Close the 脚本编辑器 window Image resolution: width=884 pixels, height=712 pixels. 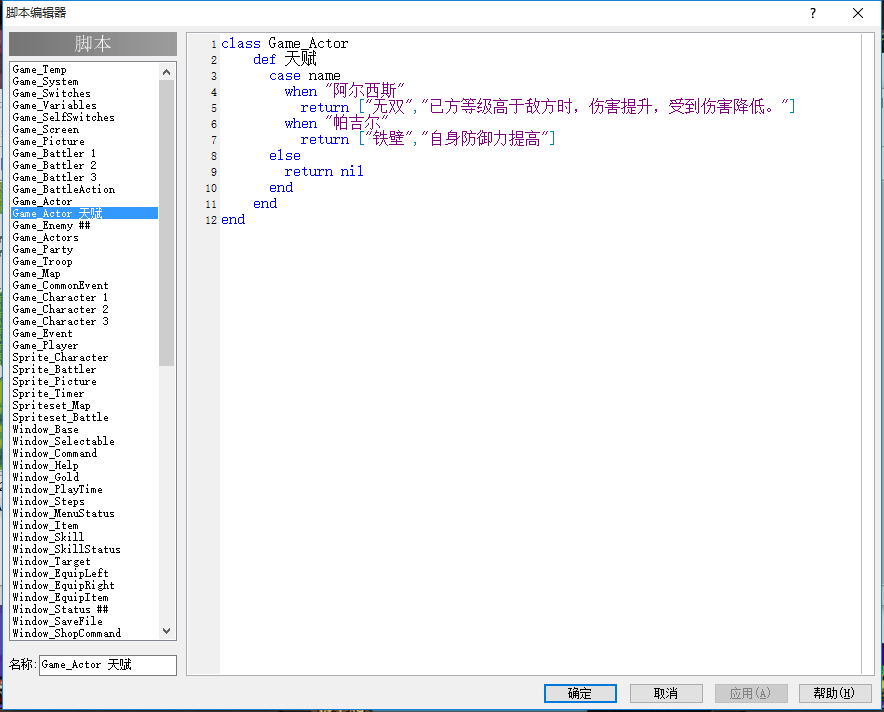tap(858, 13)
